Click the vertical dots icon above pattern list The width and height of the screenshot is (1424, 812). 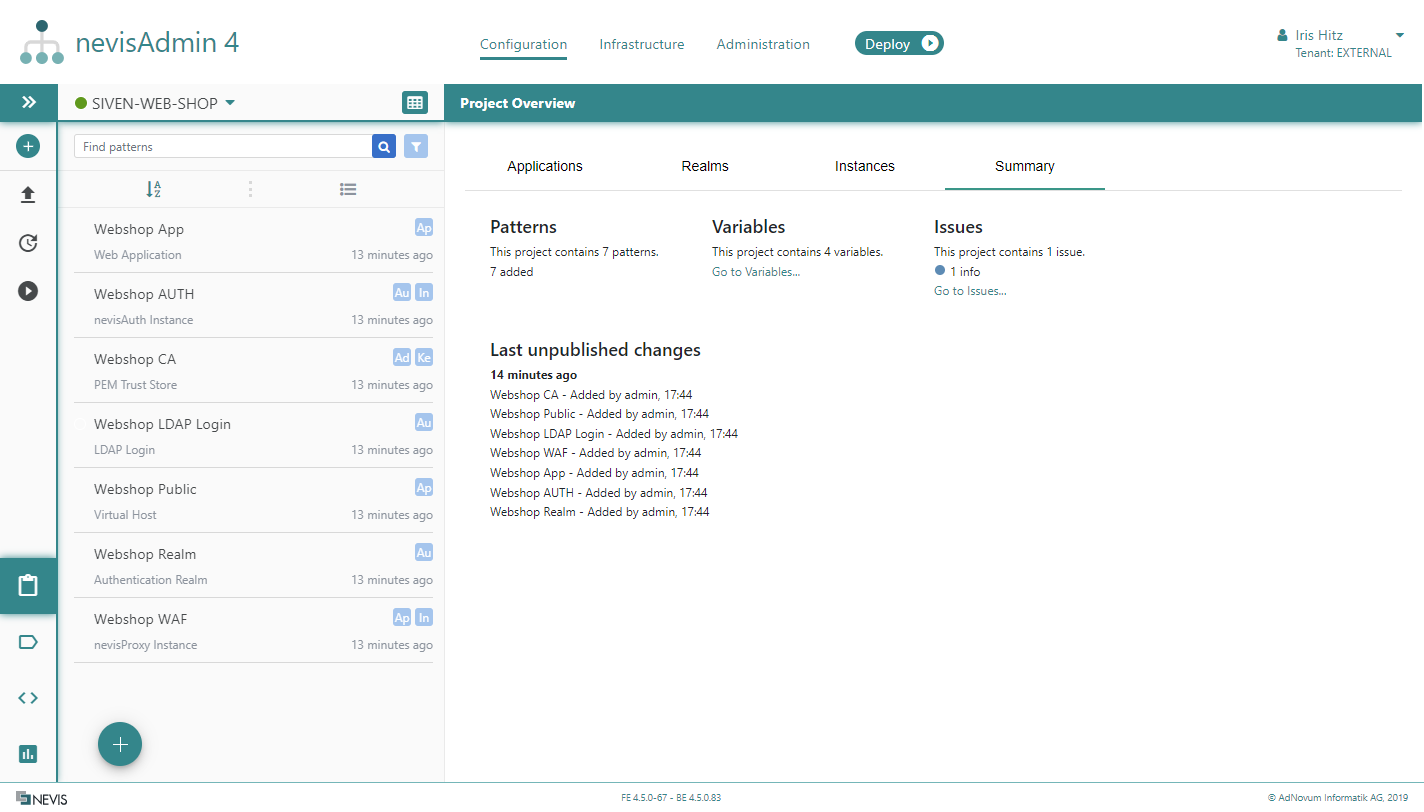[x=250, y=189]
